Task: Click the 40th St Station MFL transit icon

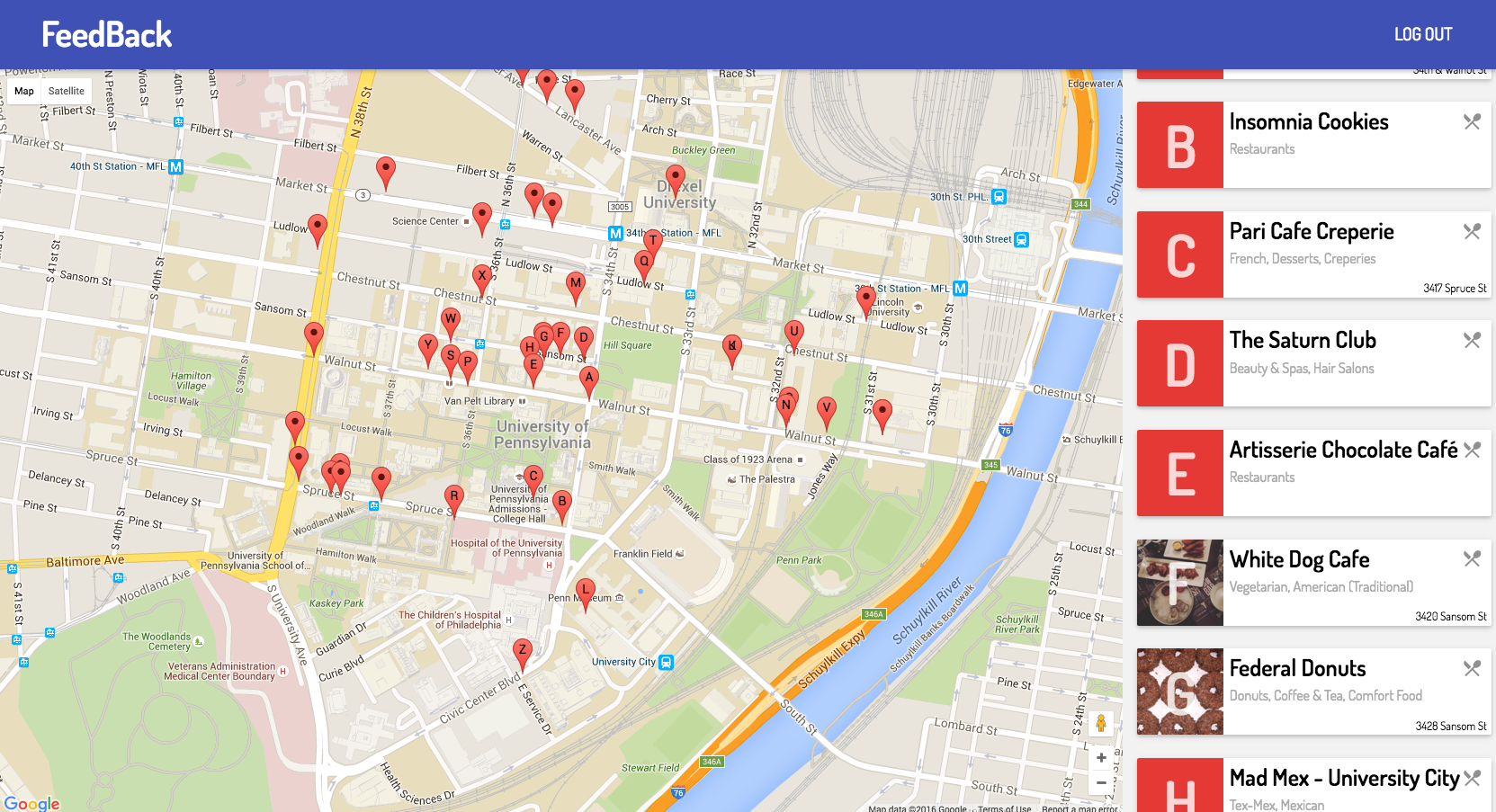Action: pos(176,166)
